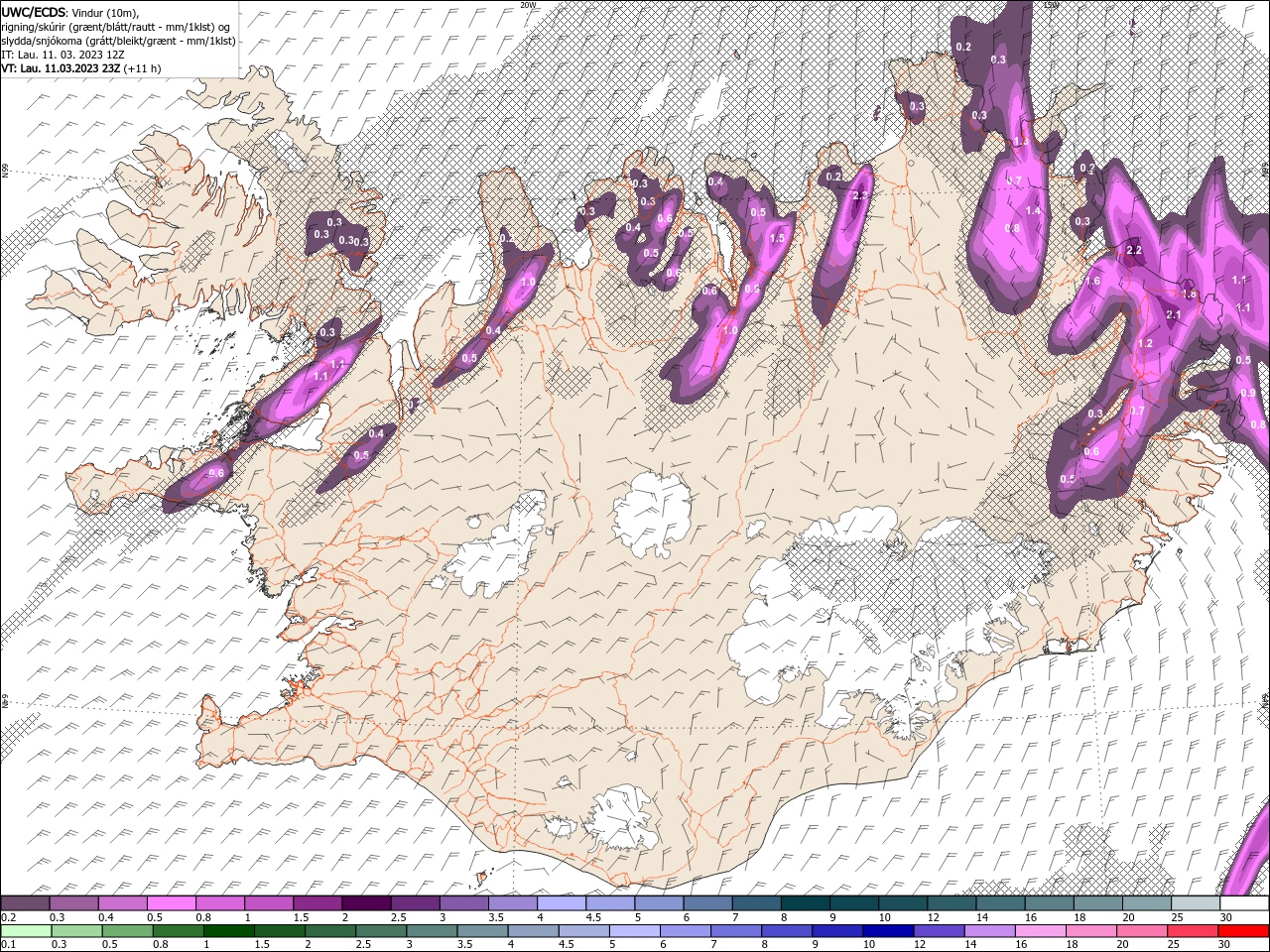Click the 0.3–0.4 swatch in the upper snow legend
1270x952 pixels.
point(74,903)
